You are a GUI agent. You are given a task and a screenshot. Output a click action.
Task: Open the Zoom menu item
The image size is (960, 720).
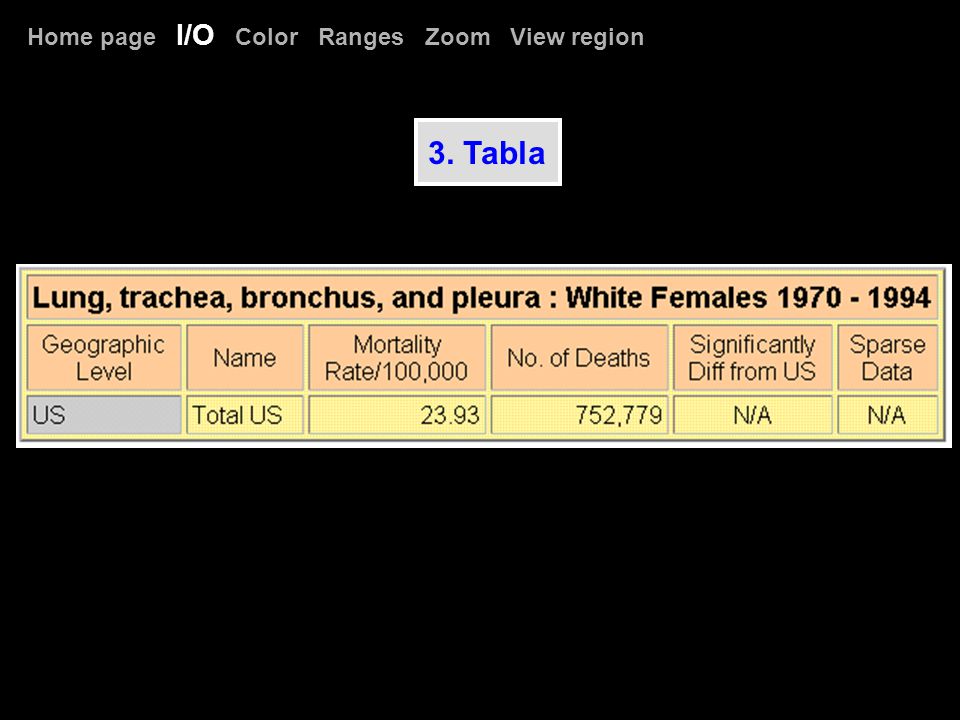point(457,37)
